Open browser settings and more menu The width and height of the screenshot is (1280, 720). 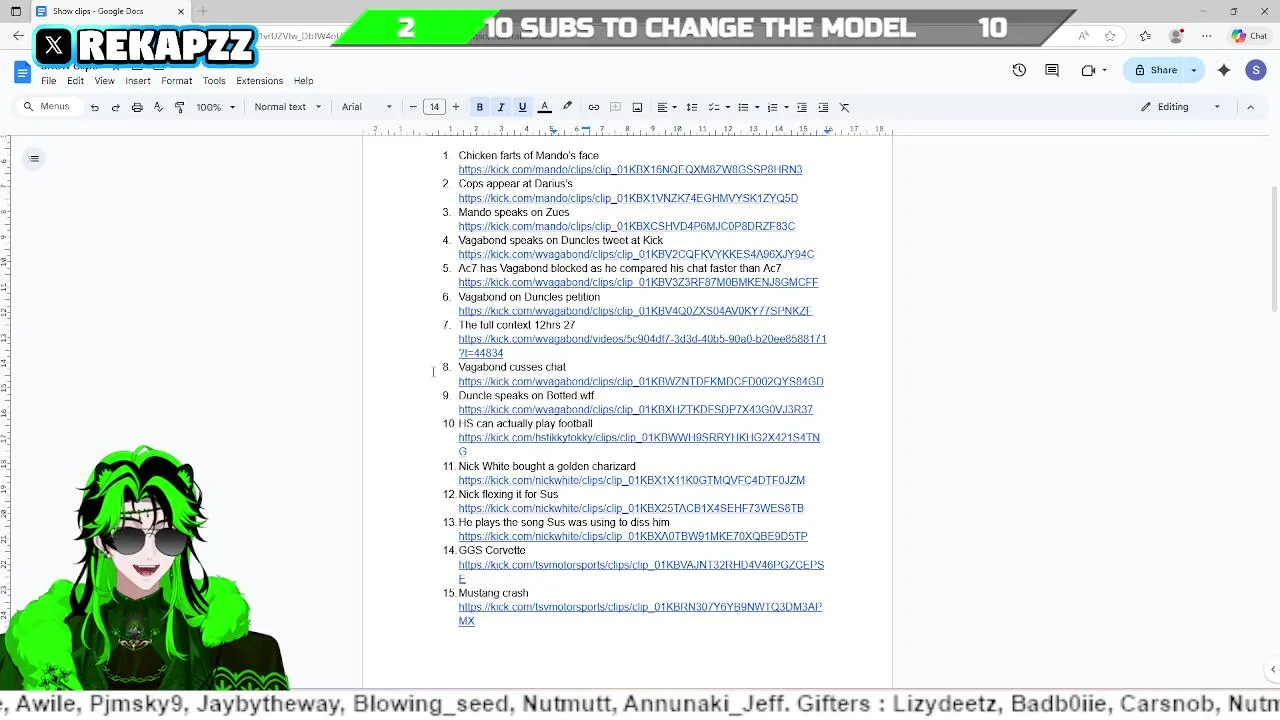pyautogui.click(x=1207, y=36)
